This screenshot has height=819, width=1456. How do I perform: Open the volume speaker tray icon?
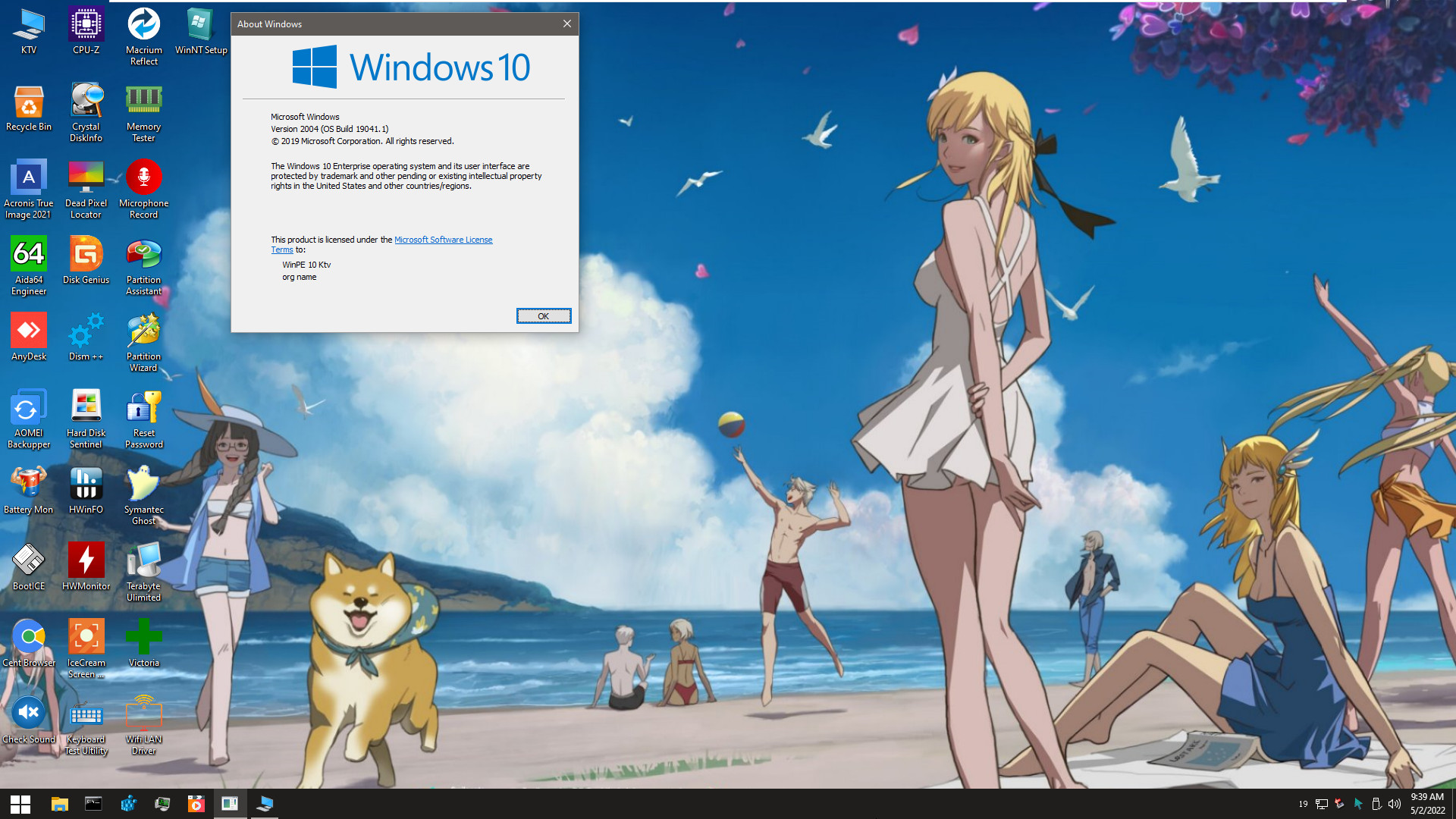coord(1394,804)
